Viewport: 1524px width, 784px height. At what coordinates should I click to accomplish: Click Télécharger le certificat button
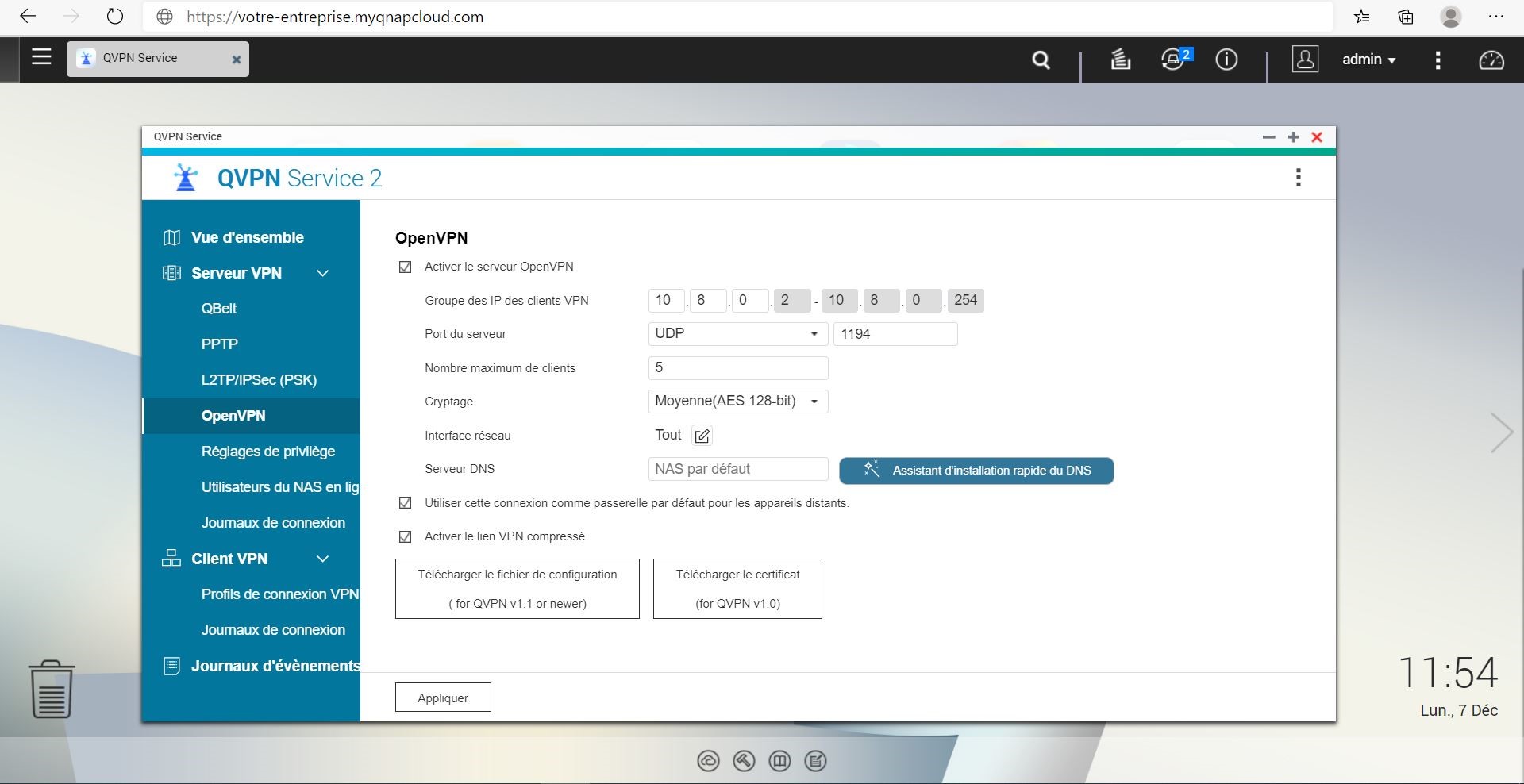pyautogui.click(x=737, y=589)
